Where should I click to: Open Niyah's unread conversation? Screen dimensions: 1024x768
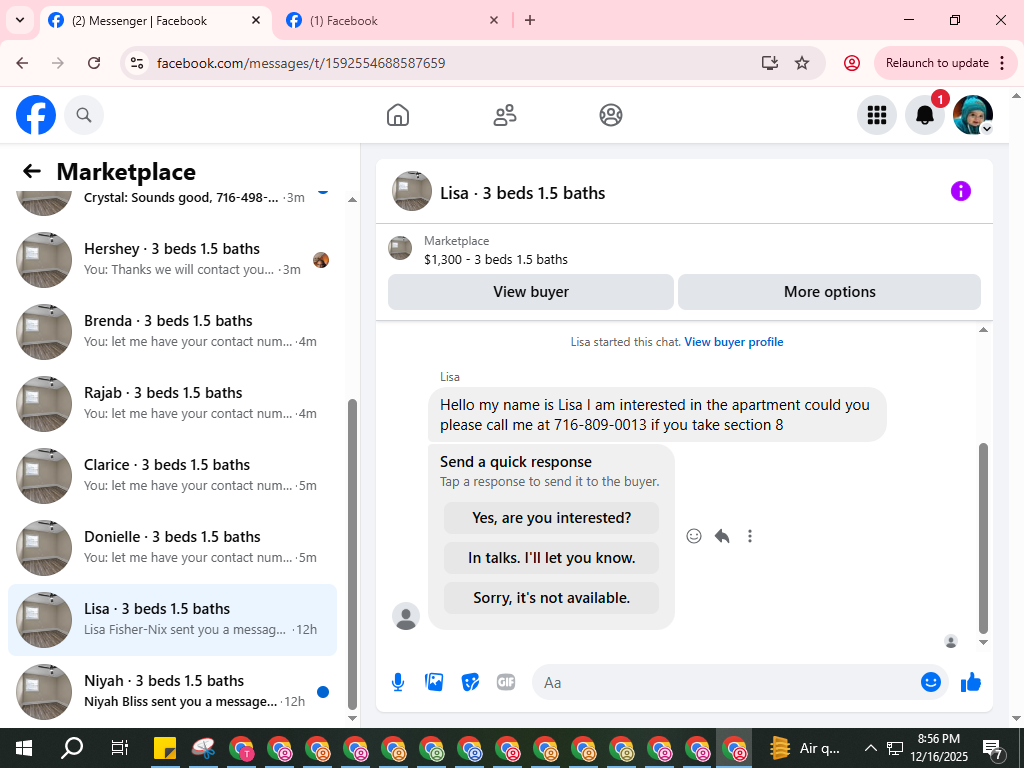pyautogui.click(x=172, y=692)
